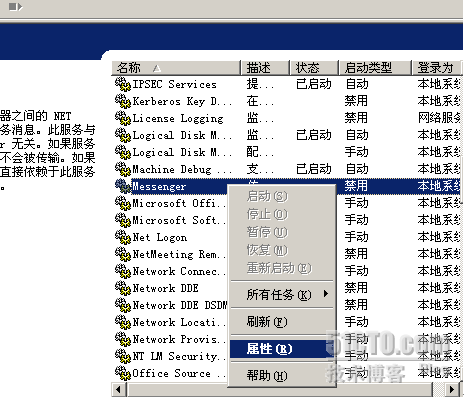Select 帮助(H) in the context menu
464x397 pixels.
pos(282,376)
